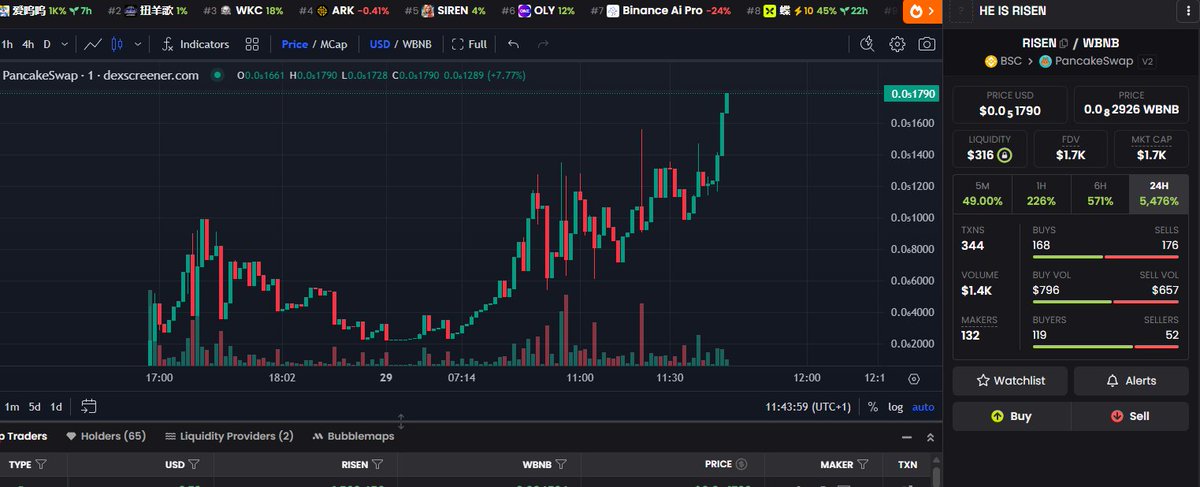Image resolution: width=1200 pixels, height=487 pixels.
Task: Open the Bubblemaps tab
Action: (x=354, y=436)
